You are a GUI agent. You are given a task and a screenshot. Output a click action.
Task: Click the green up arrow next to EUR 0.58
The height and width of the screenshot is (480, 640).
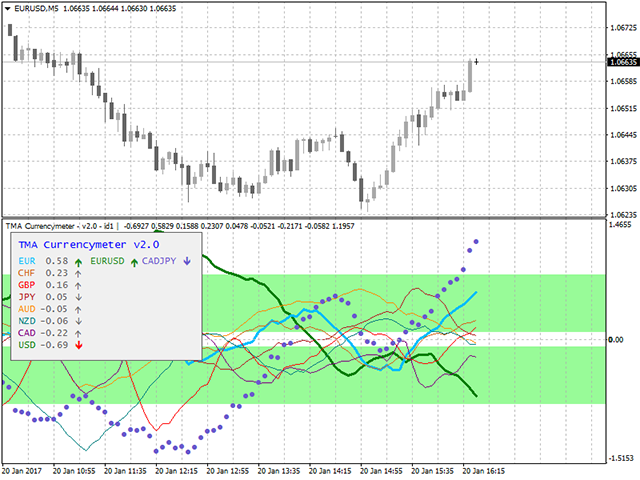click(x=78, y=262)
